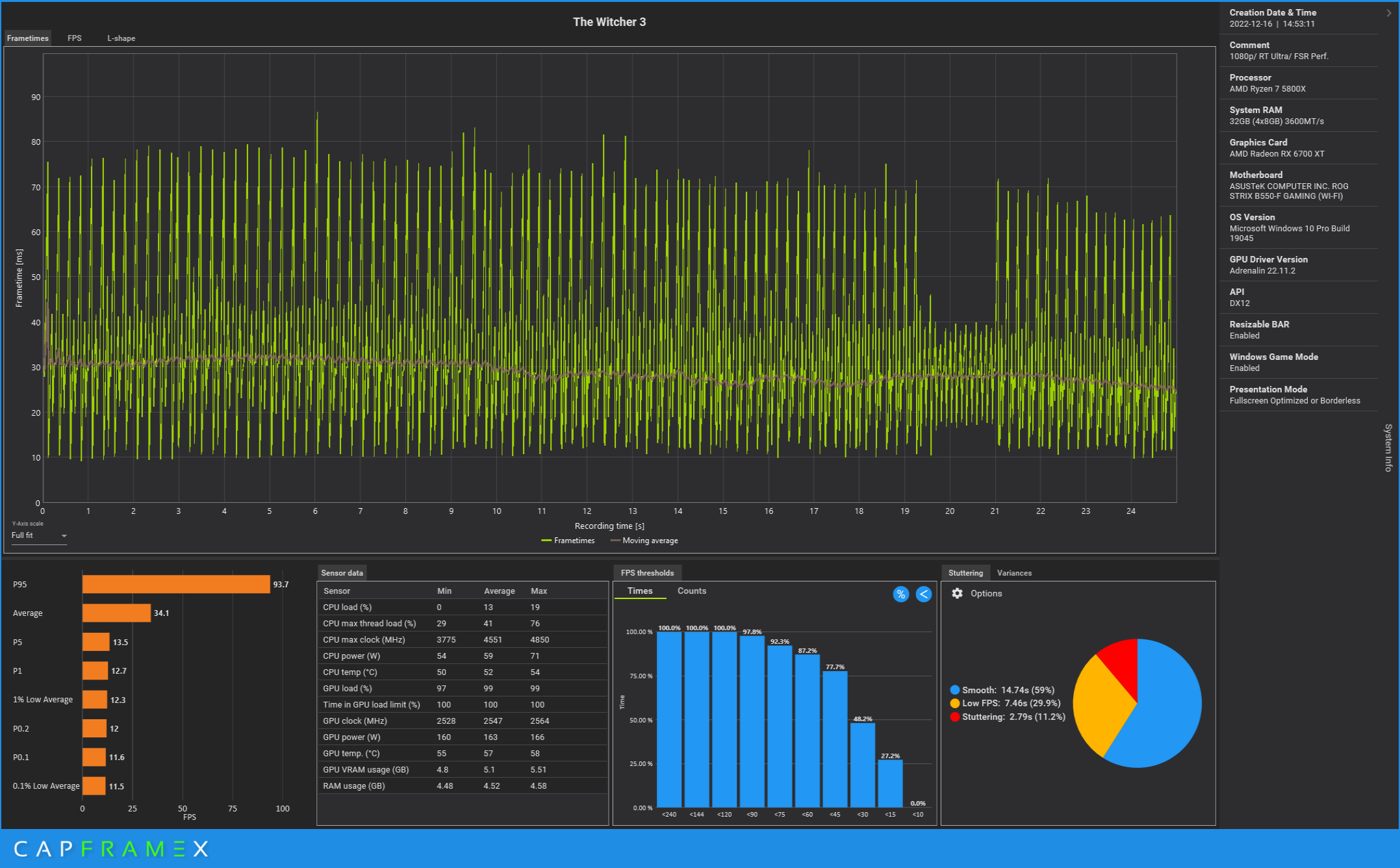Click the Variances analysis tab
The image size is (1400, 868).
coord(1012,572)
